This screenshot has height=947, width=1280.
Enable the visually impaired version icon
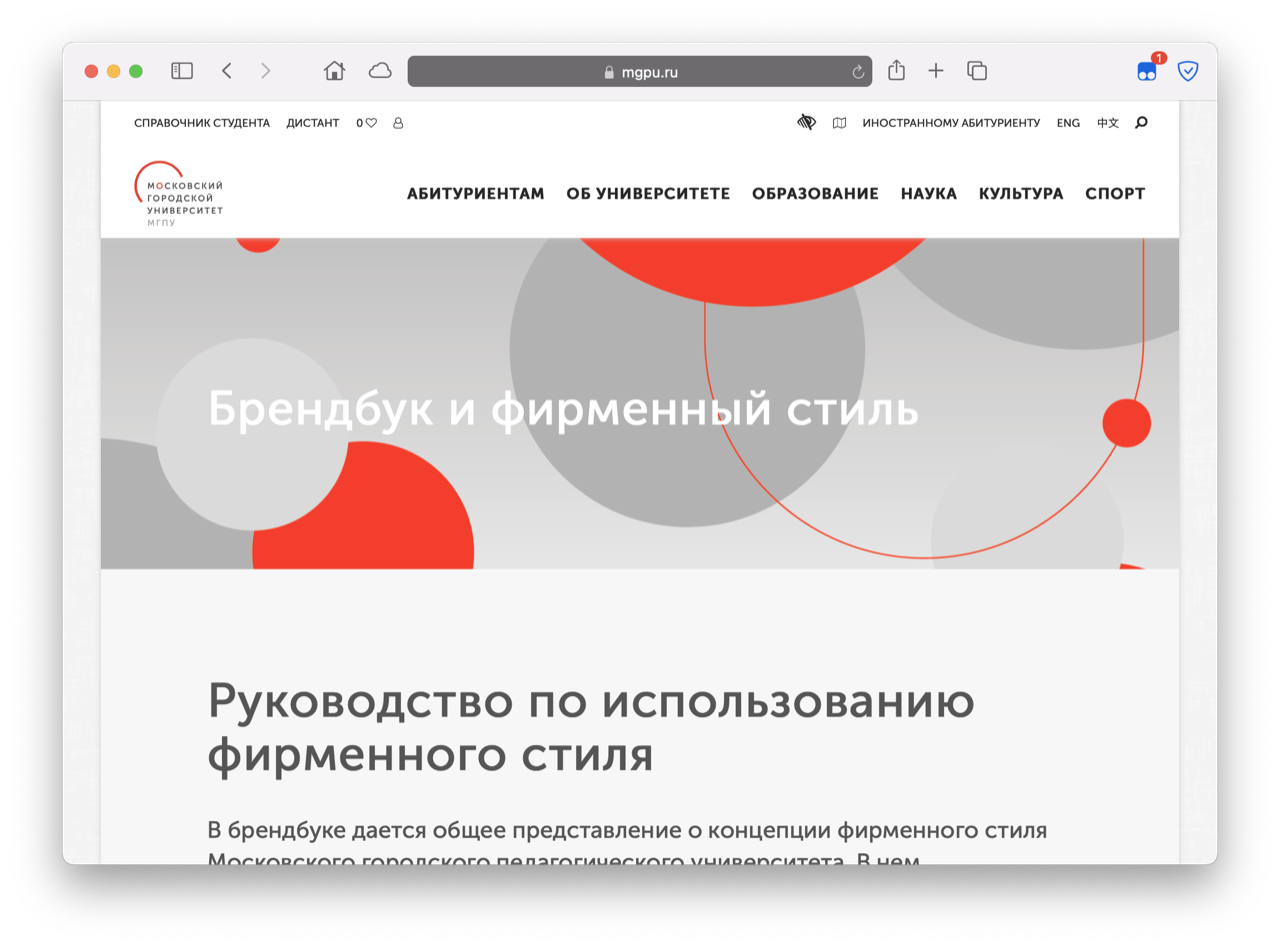806,123
